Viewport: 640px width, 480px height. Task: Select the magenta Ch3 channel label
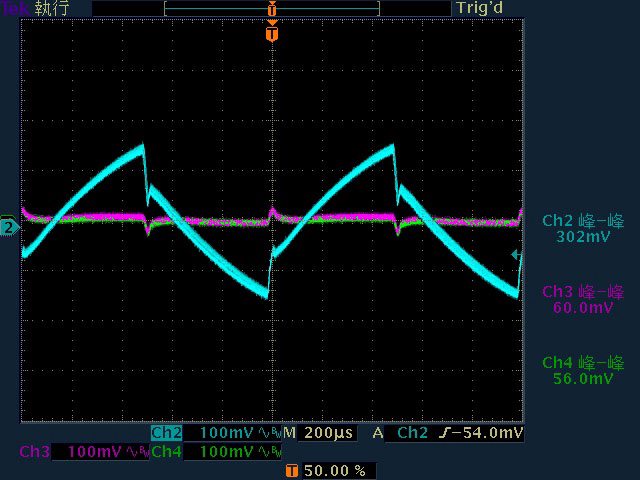point(35,452)
